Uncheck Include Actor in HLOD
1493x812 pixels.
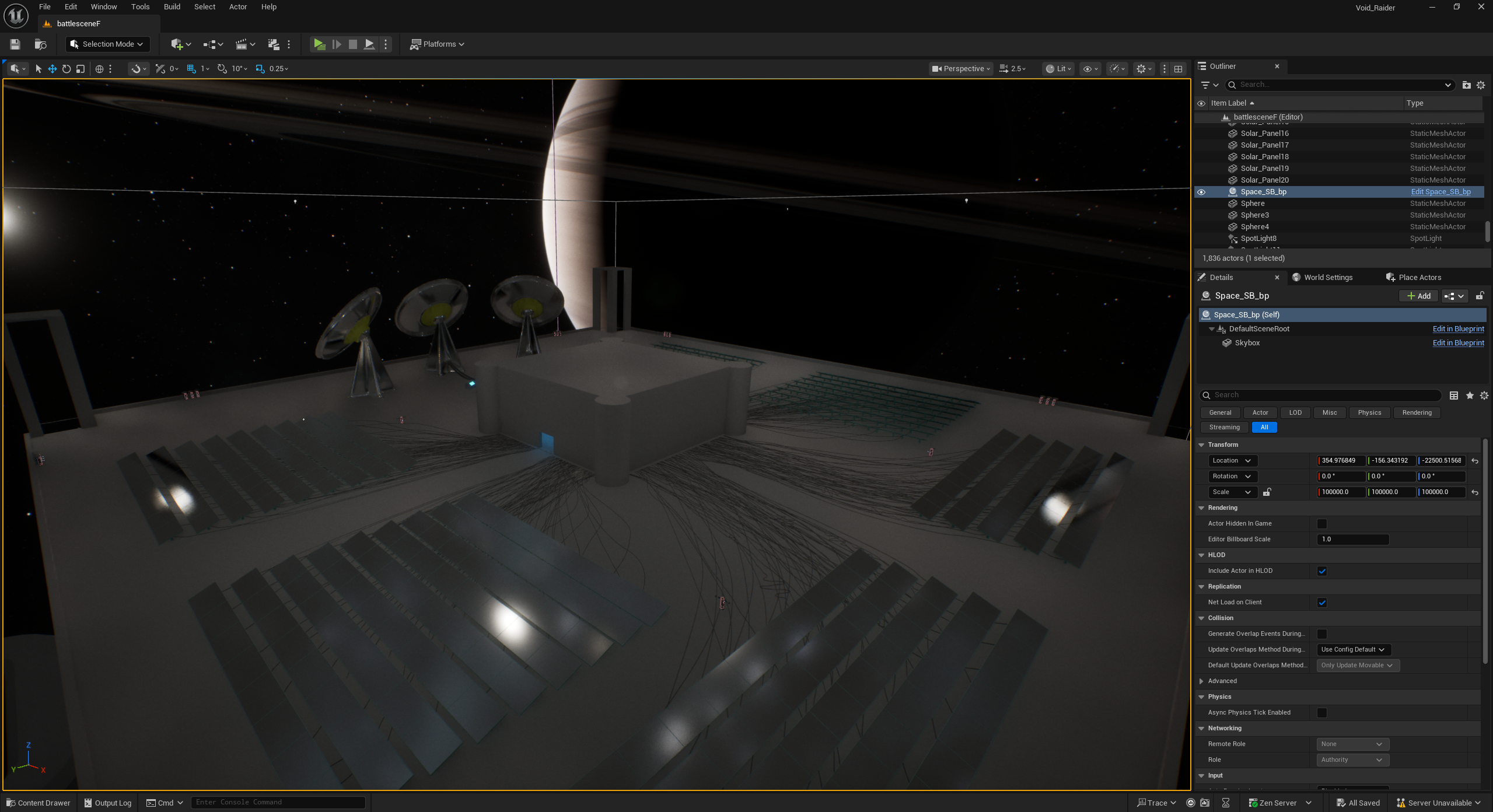pyautogui.click(x=1321, y=571)
